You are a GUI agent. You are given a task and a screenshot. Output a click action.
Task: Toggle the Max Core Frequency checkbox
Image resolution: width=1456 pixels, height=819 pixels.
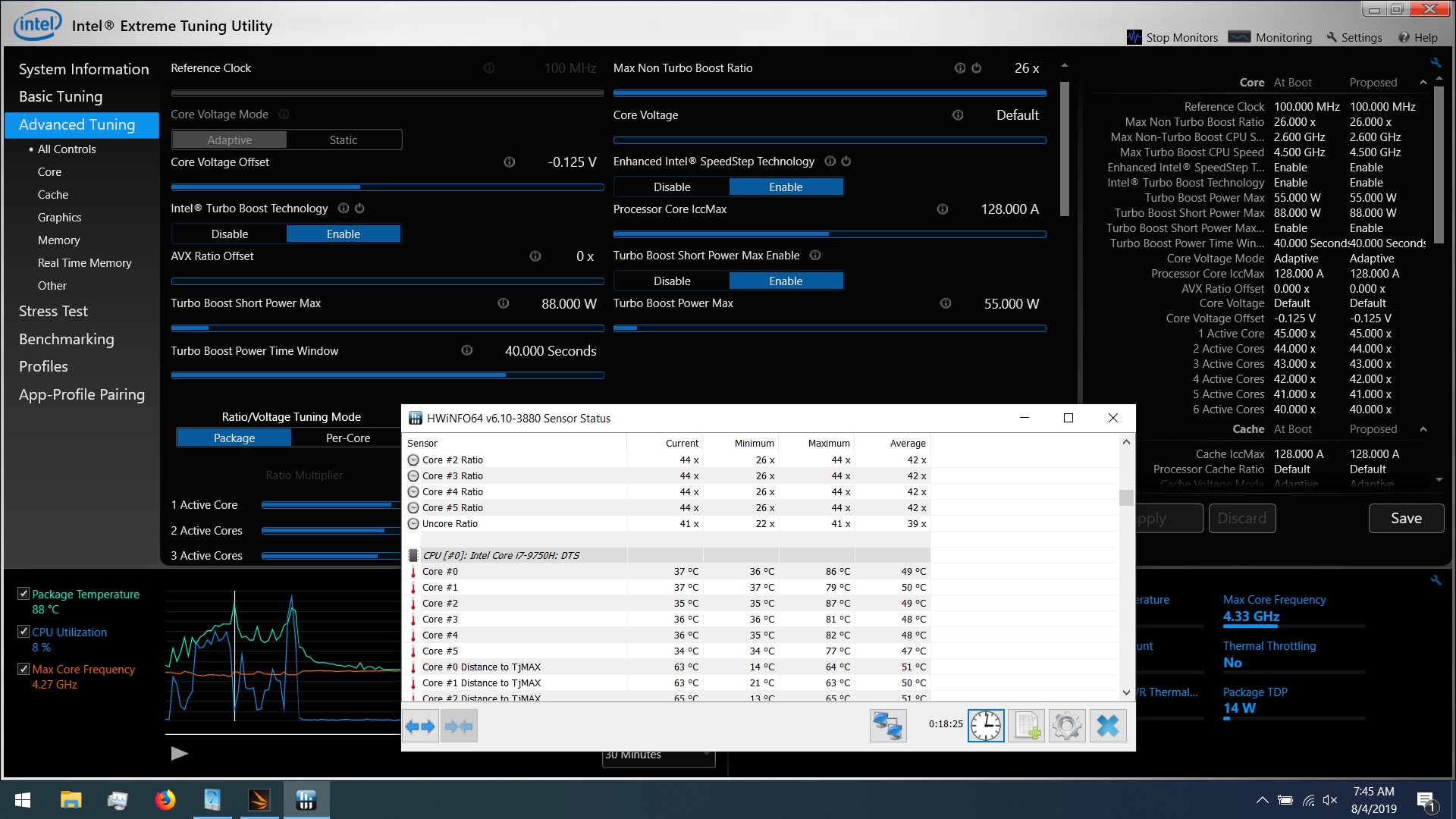coord(24,669)
